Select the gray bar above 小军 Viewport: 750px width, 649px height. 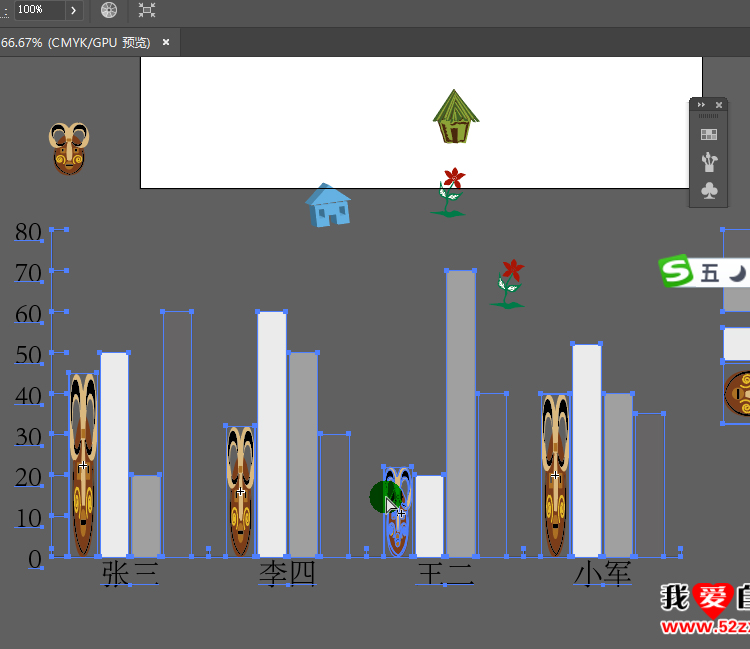click(618, 475)
